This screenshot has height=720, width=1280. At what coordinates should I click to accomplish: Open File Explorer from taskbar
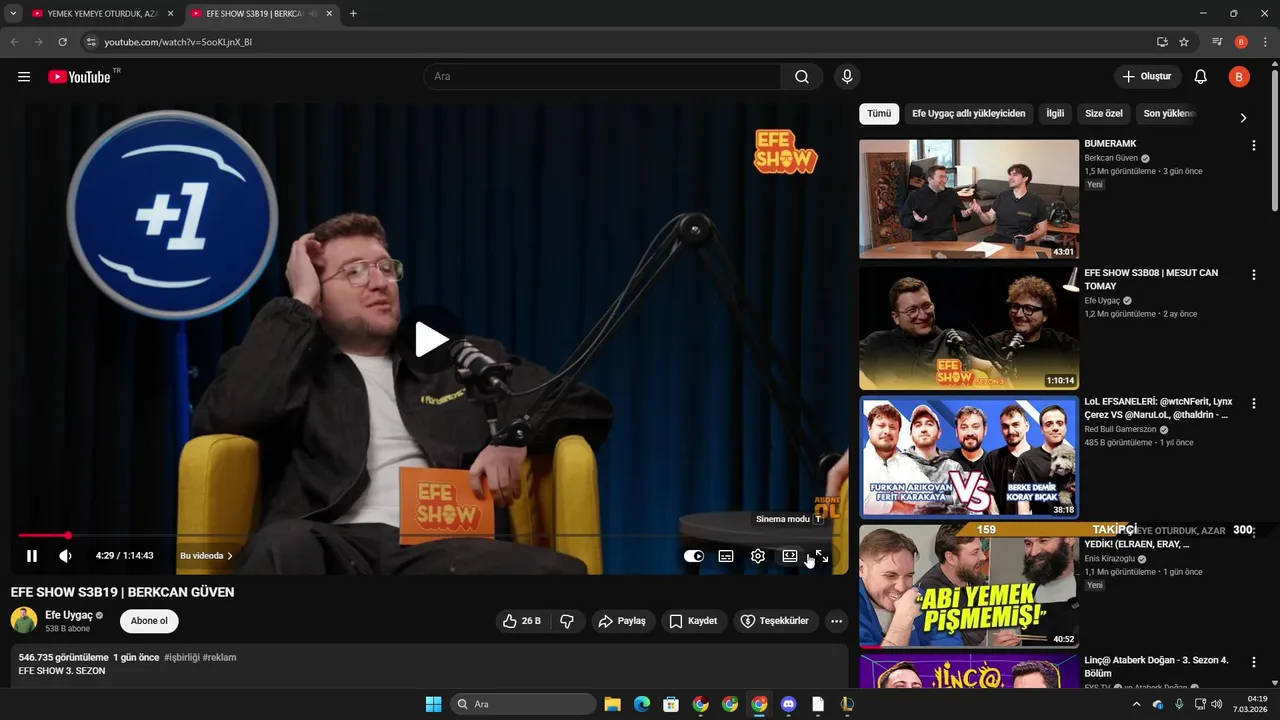pos(612,704)
